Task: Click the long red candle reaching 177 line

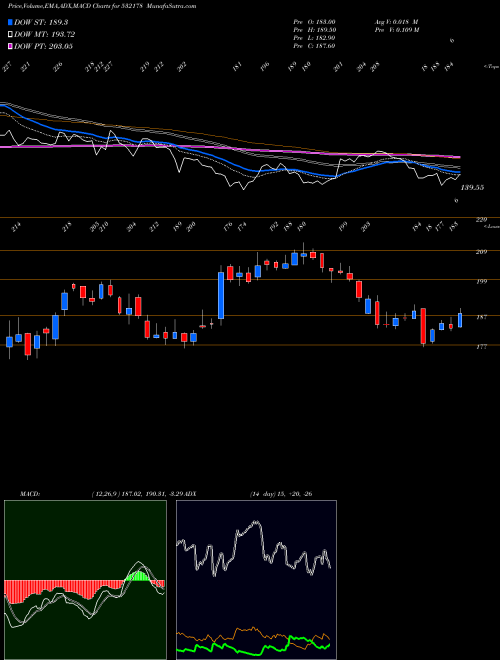Action: tap(423, 326)
